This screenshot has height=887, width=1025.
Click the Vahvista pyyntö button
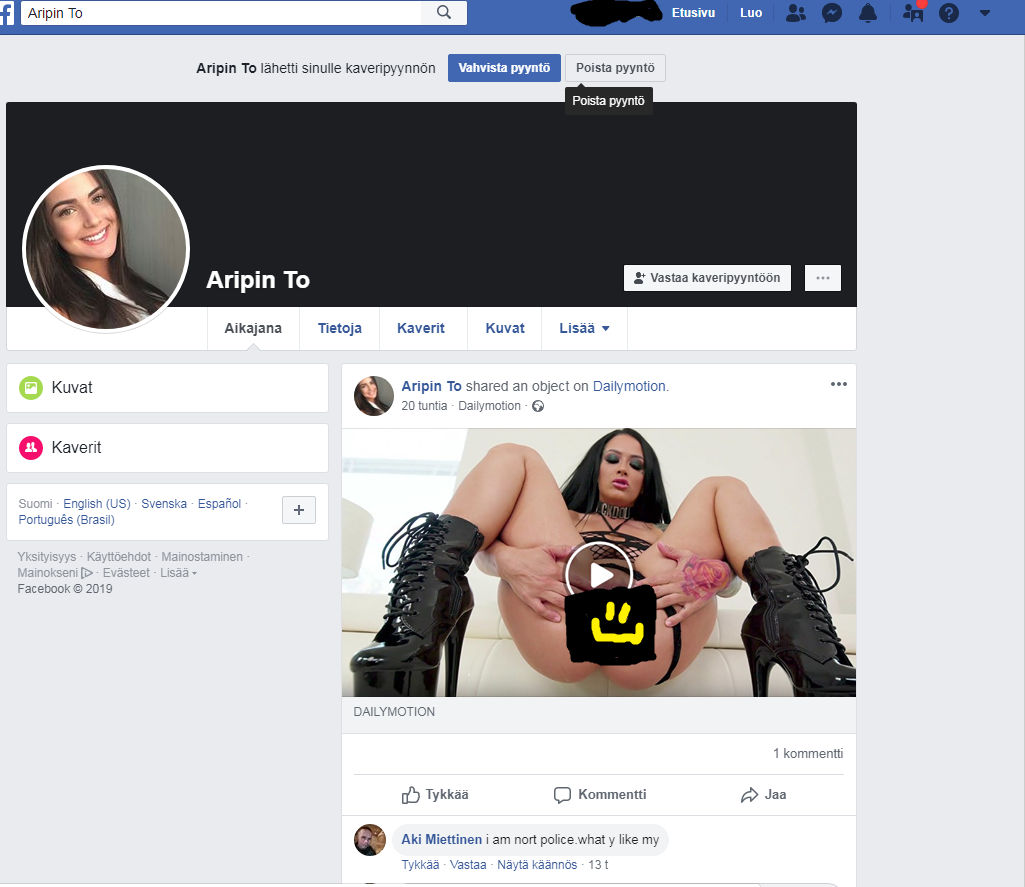pos(504,68)
